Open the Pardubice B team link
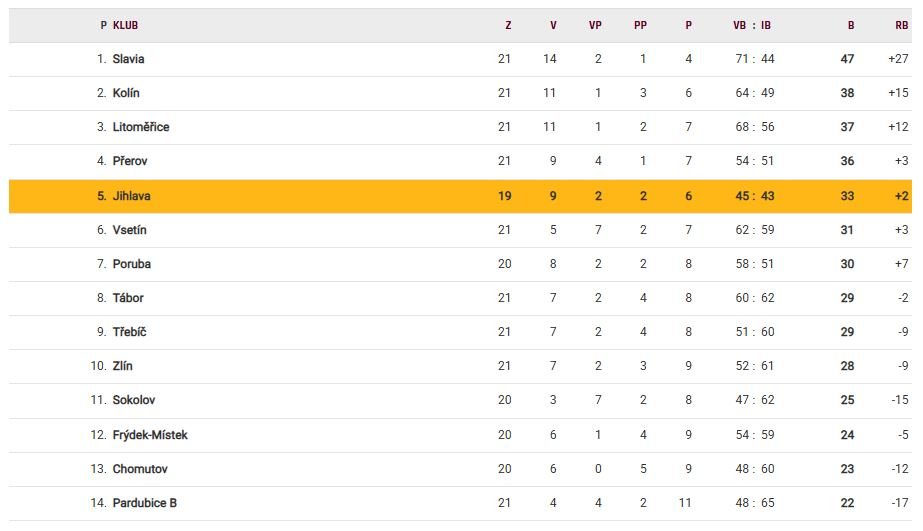The image size is (923, 531). [144, 503]
